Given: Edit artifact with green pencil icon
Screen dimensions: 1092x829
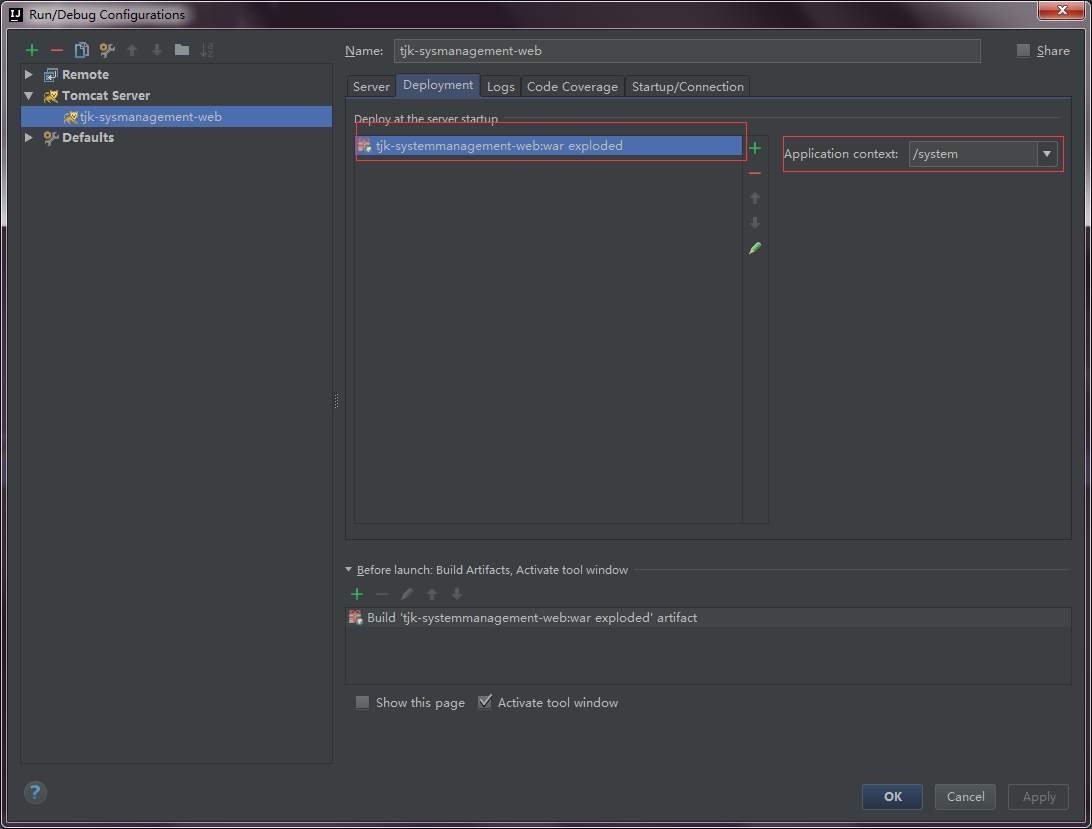Looking at the screenshot, I should [x=755, y=248].
